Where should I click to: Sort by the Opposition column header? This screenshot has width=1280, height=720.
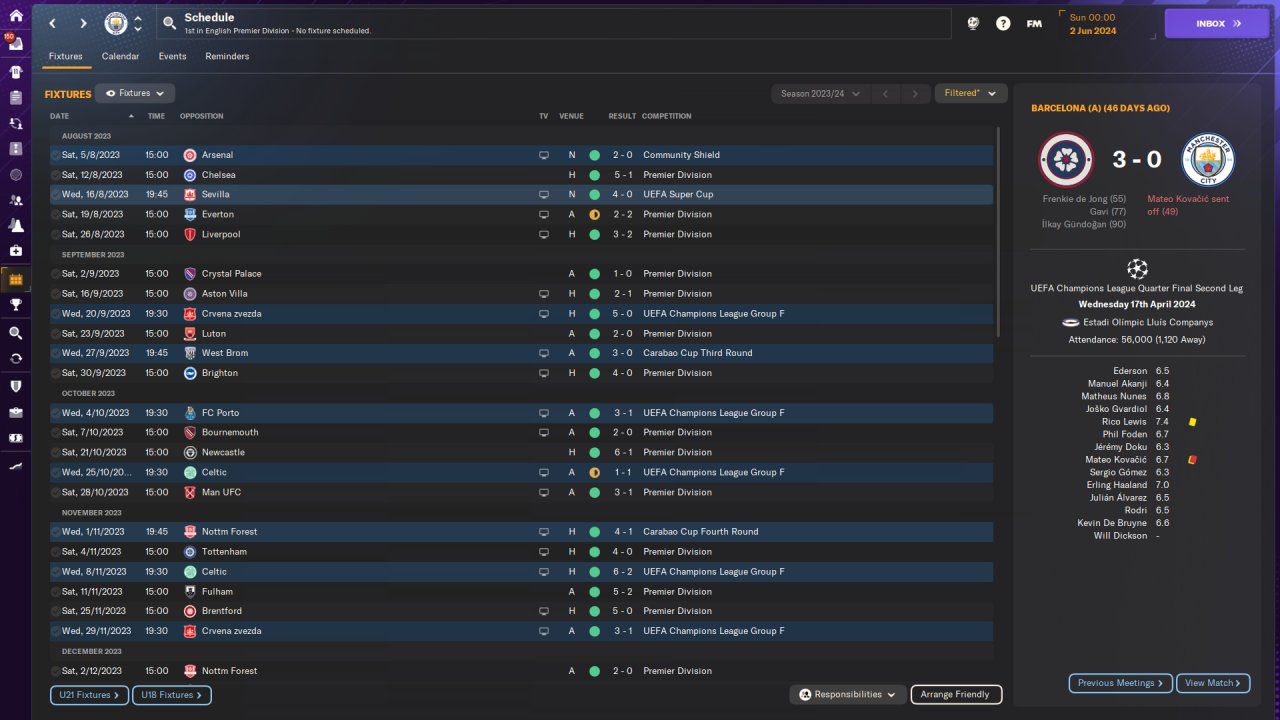tap(202, 116)
